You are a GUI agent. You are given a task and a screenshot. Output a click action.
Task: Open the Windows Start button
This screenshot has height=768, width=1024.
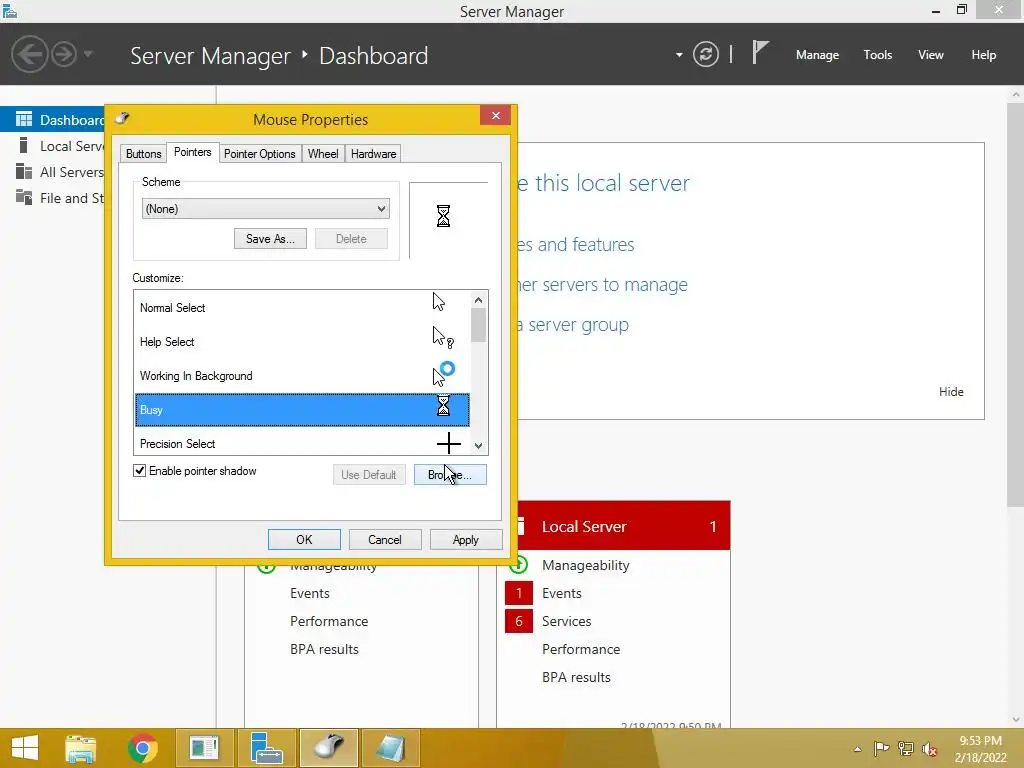click(x=25, y=748)
